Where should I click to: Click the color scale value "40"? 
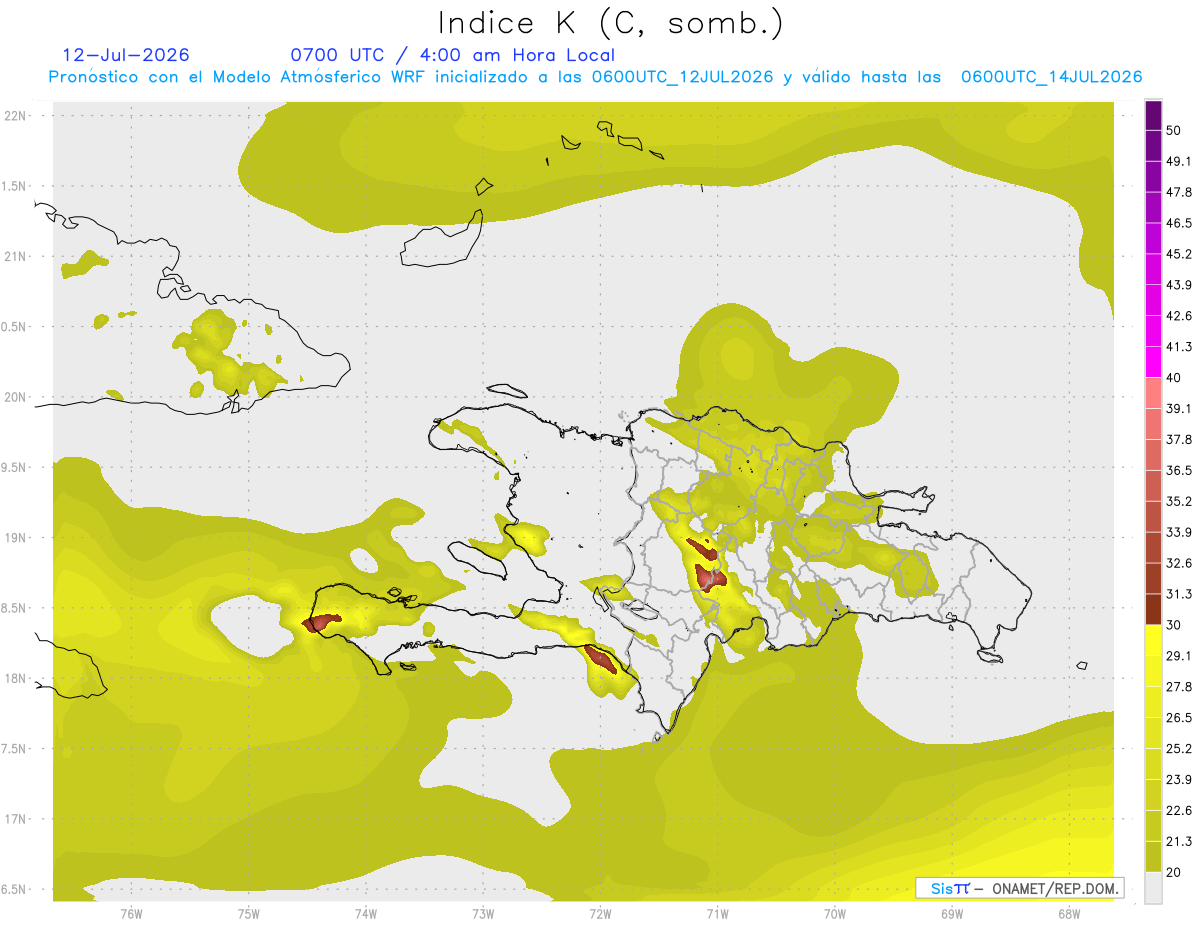click(x=1174, y=378)
